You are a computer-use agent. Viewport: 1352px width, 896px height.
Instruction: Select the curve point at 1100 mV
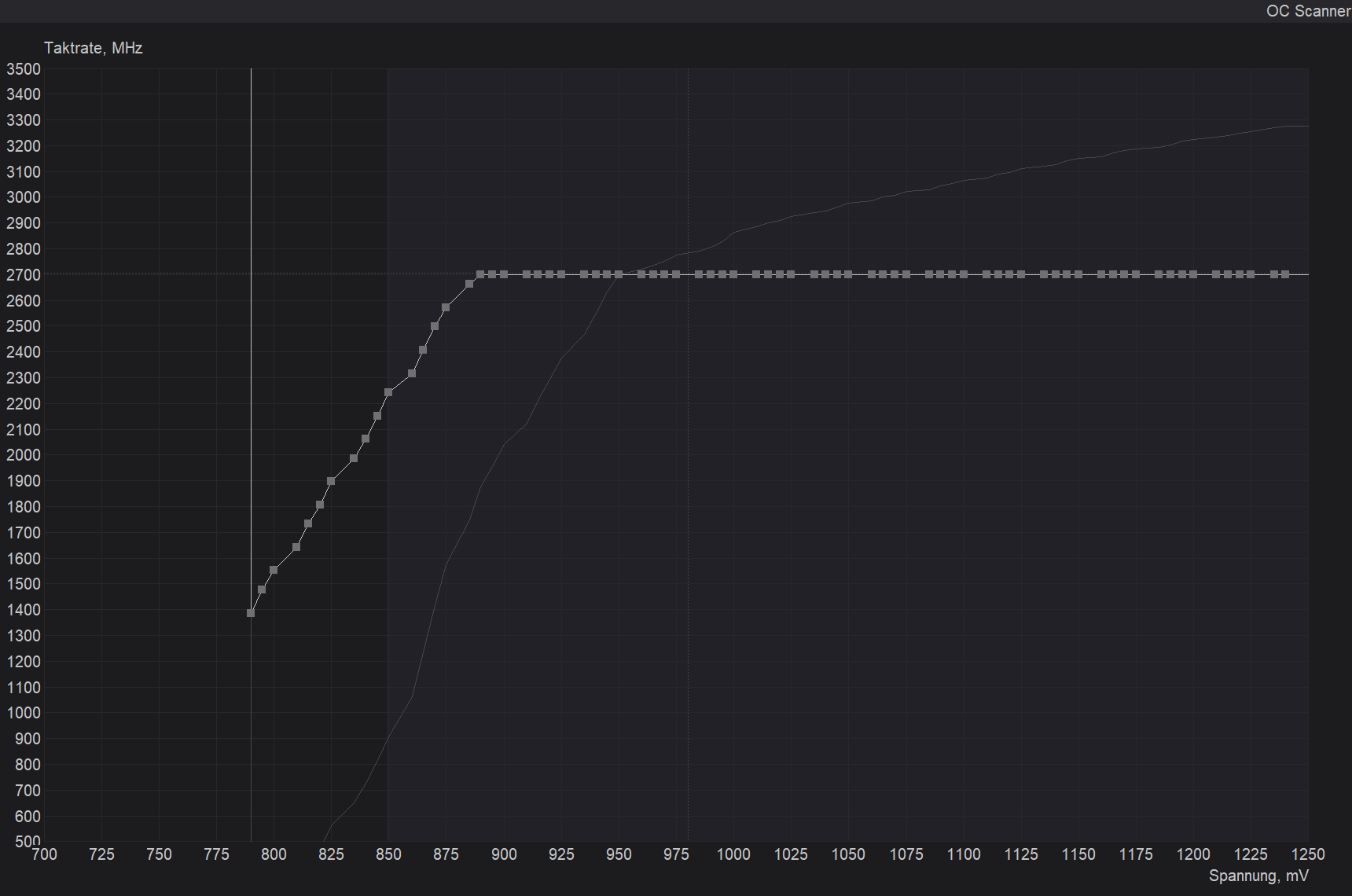(964, 274)
